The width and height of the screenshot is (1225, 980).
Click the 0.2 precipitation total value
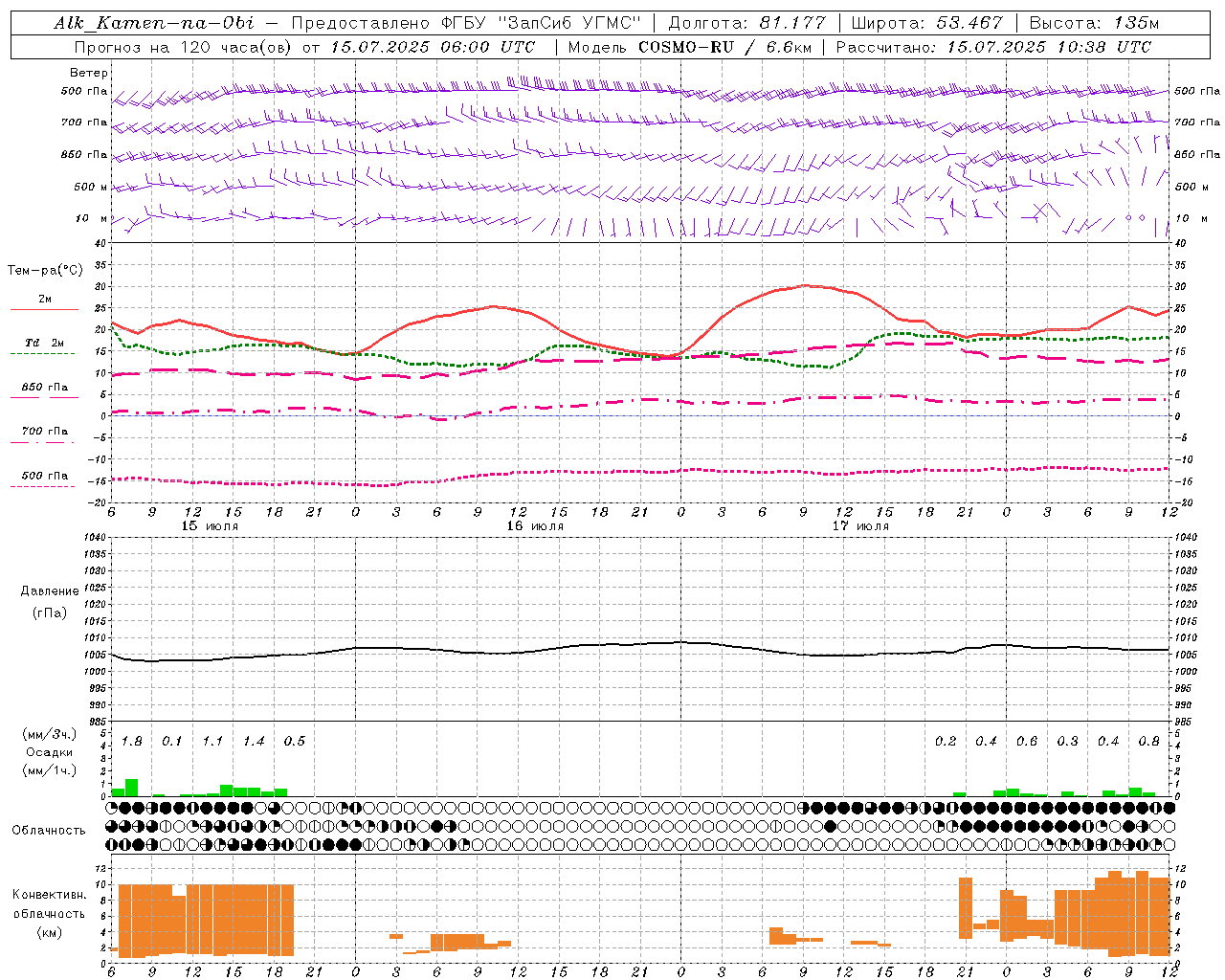point(946,742)
